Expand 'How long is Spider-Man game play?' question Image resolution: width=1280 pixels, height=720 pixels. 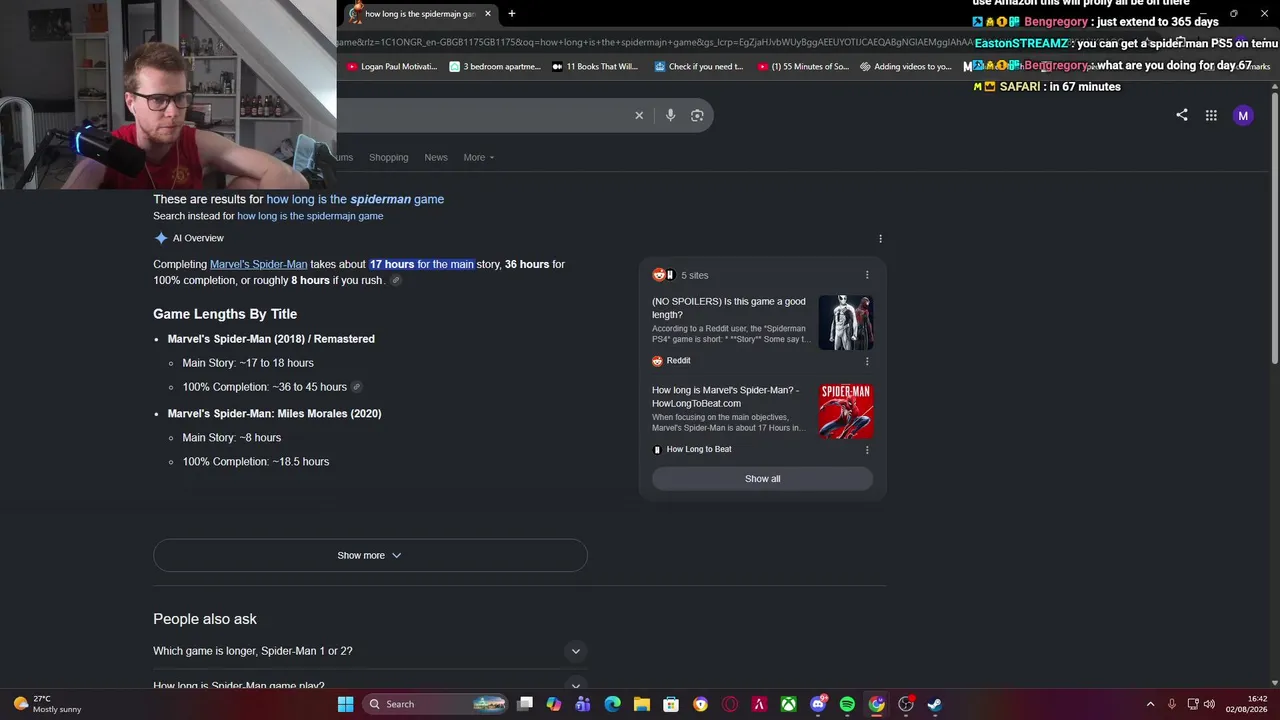coord(370,686)
